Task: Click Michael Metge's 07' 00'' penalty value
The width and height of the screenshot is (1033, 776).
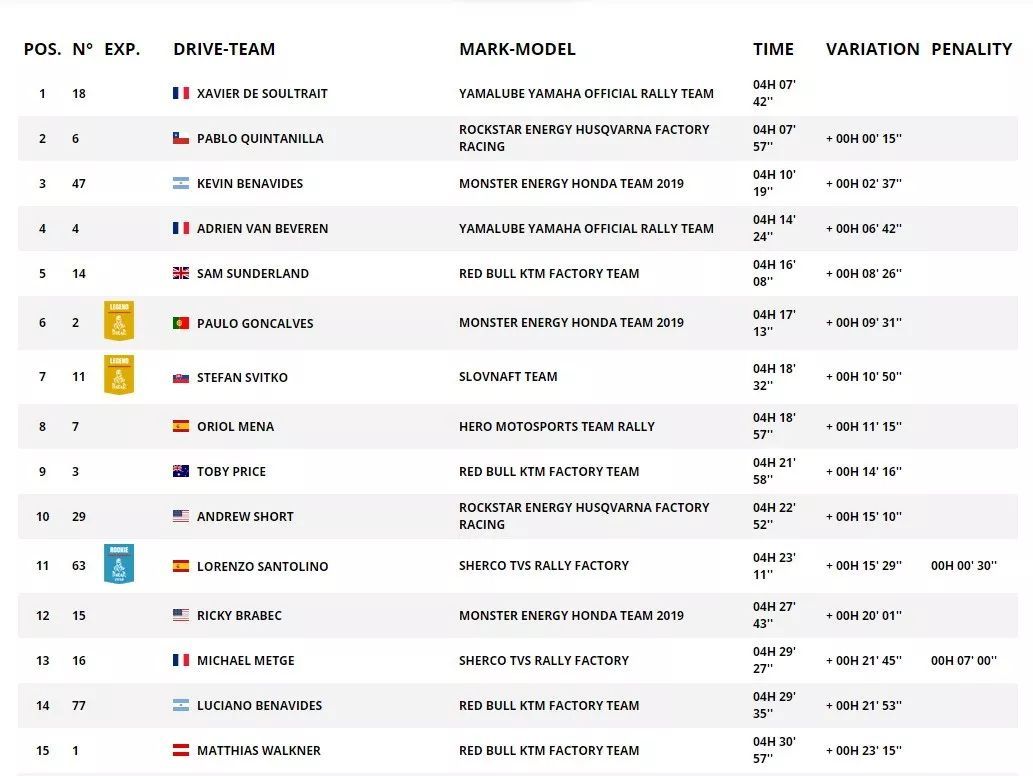Action: (963, 660)
